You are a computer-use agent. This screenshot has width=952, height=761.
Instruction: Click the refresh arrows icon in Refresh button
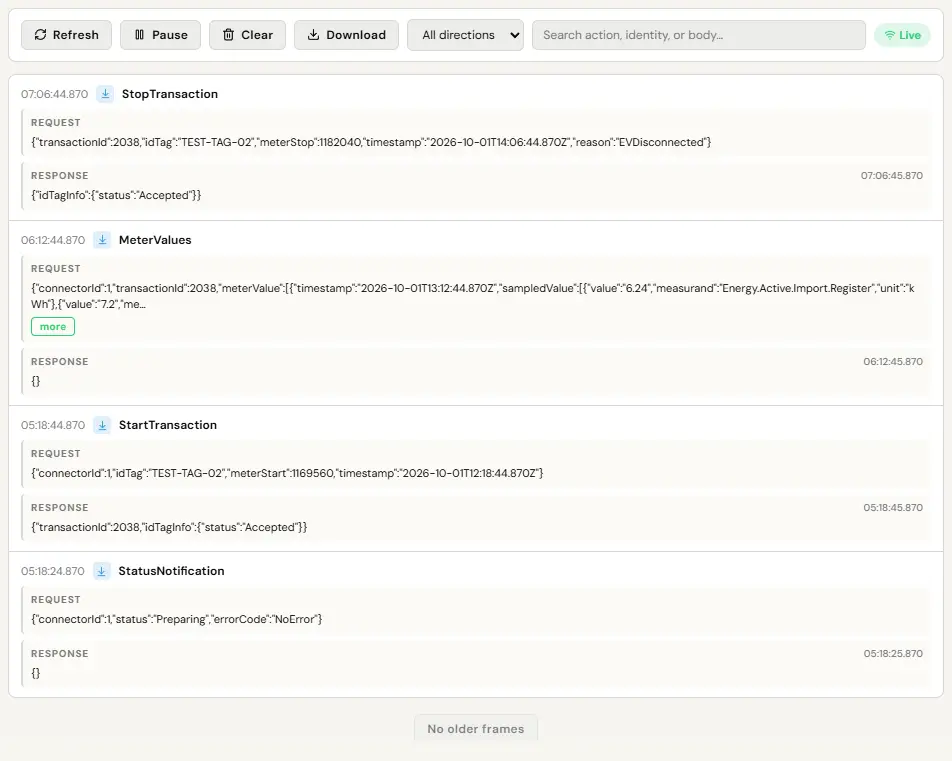click(40, 35)
